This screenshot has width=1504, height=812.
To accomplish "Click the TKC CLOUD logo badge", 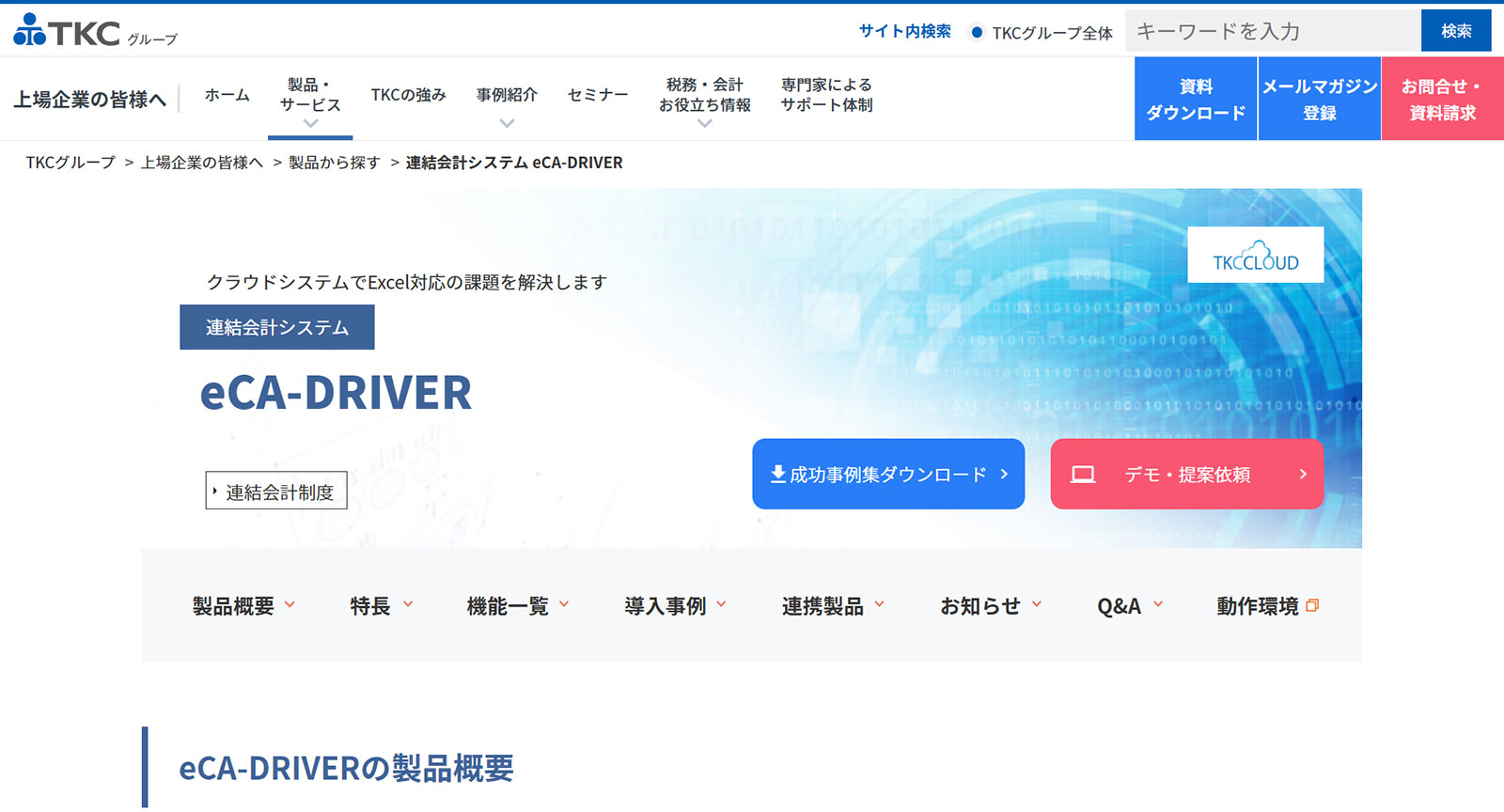I will point(1256,255).
